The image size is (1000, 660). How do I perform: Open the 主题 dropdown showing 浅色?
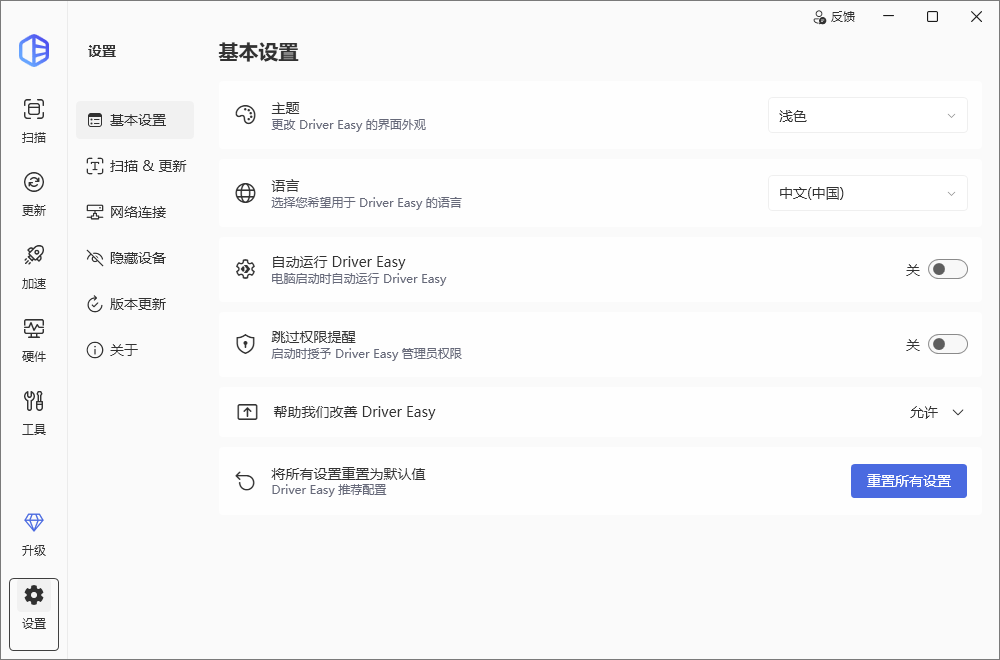pos(867,116)
